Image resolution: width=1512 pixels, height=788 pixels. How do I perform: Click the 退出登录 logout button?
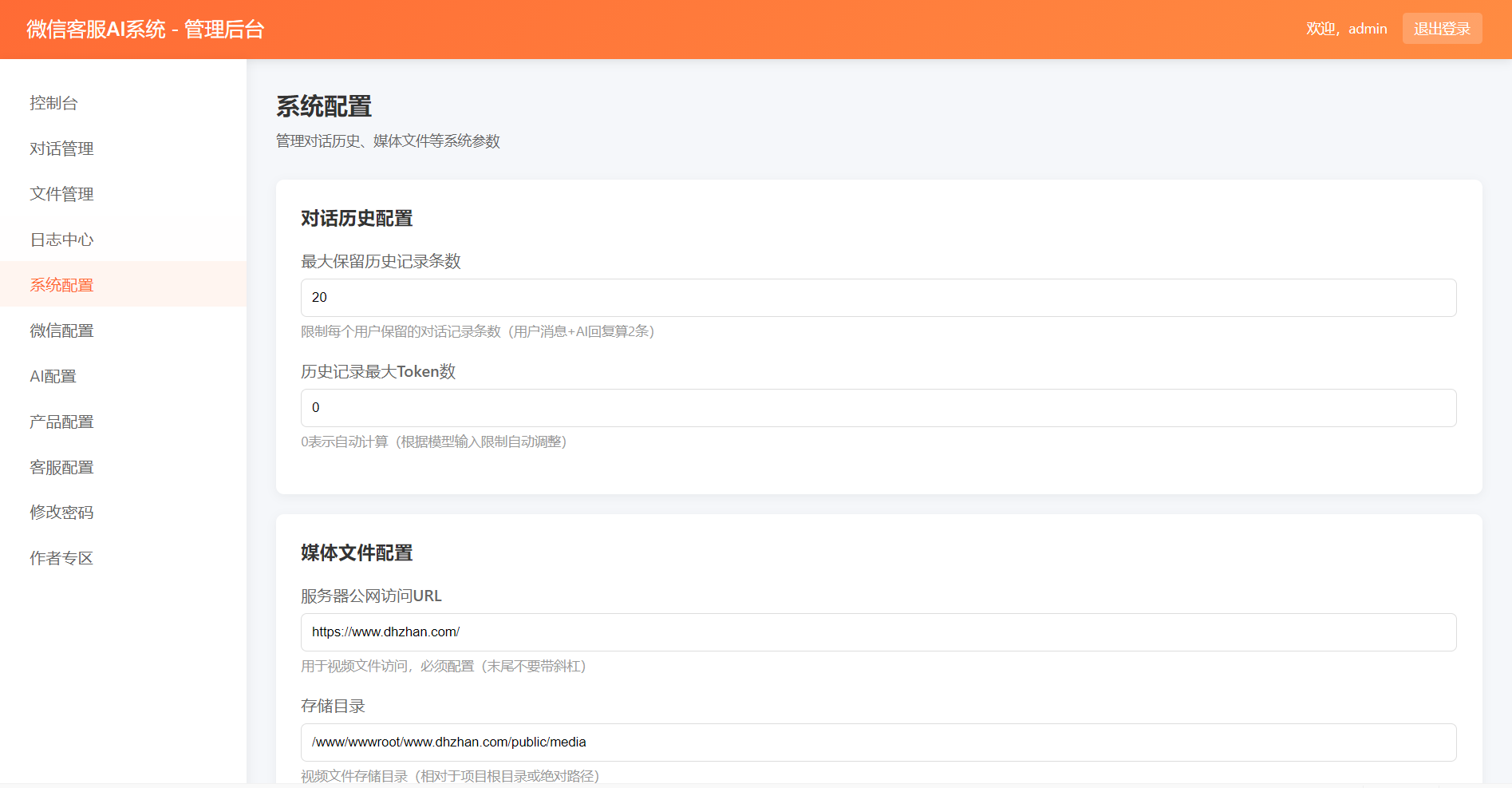pyautogui.click(x=1442, y=29)
